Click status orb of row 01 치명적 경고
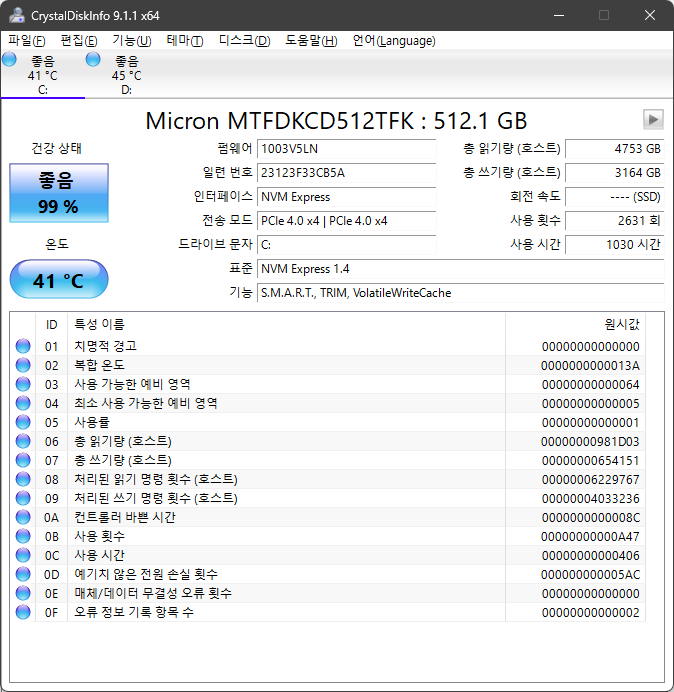 [x=23, y=346]
